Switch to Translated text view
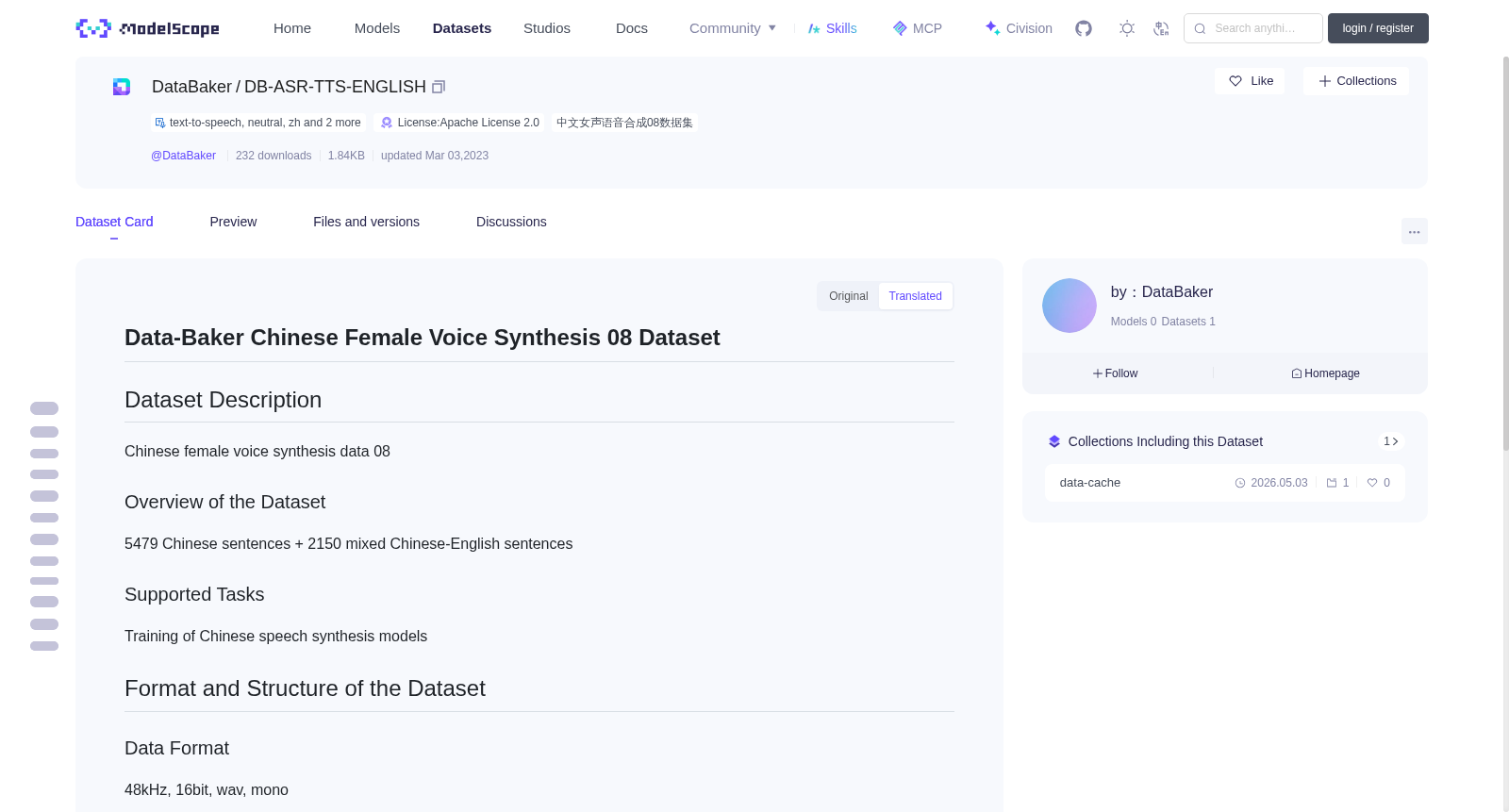 (915, 296)
